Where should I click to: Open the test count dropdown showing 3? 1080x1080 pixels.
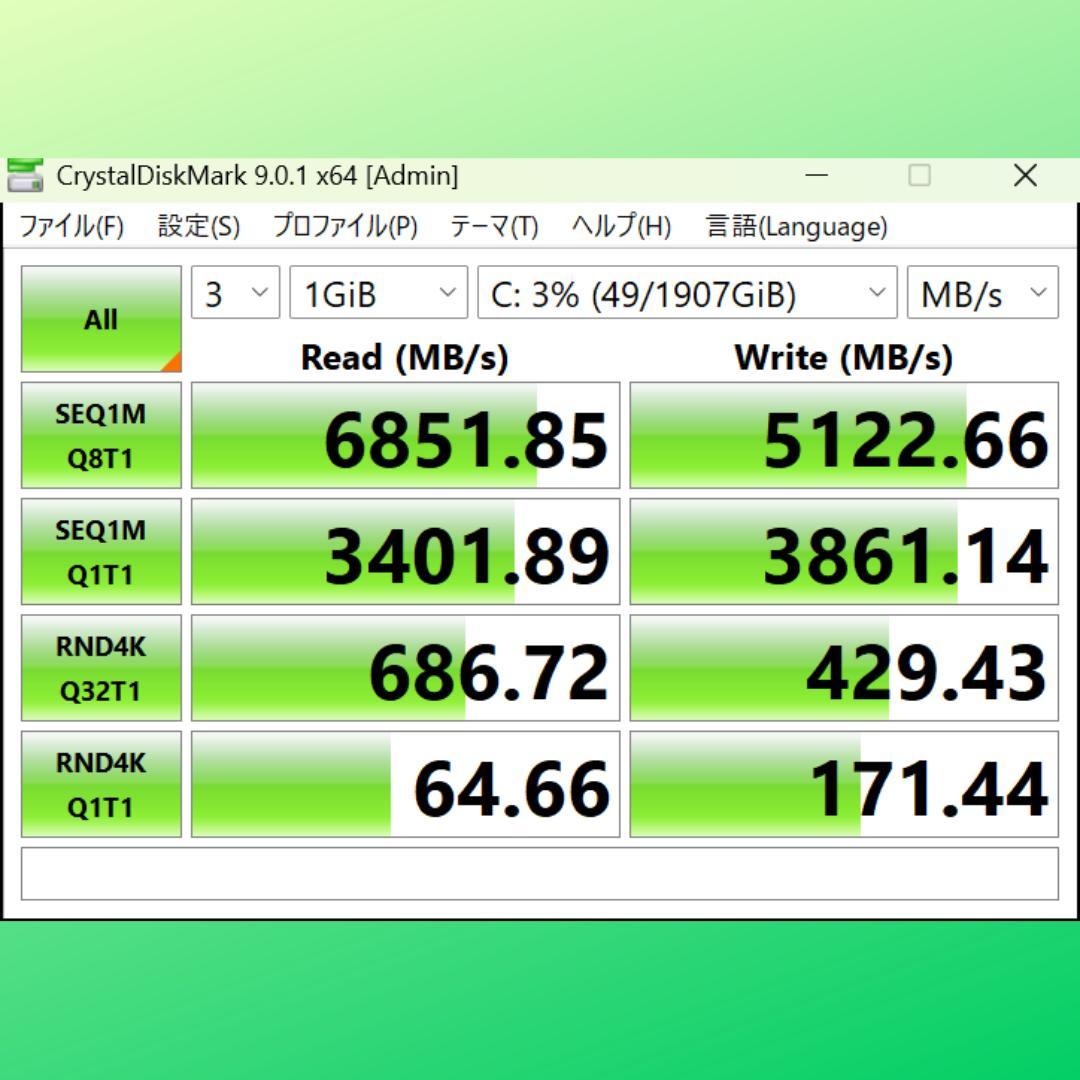point(233,293)
